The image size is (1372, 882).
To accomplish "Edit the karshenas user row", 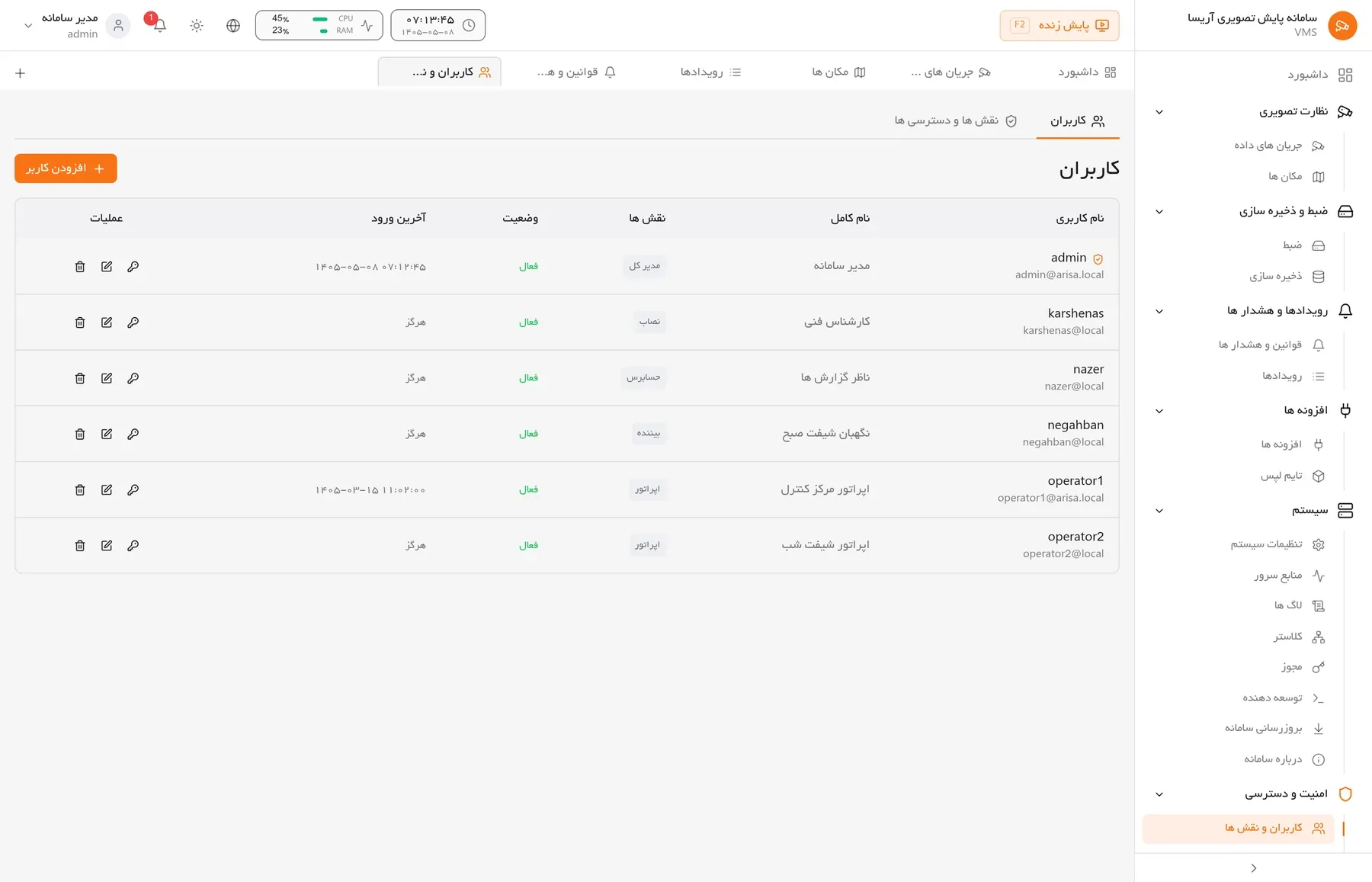I will [107, 322].
